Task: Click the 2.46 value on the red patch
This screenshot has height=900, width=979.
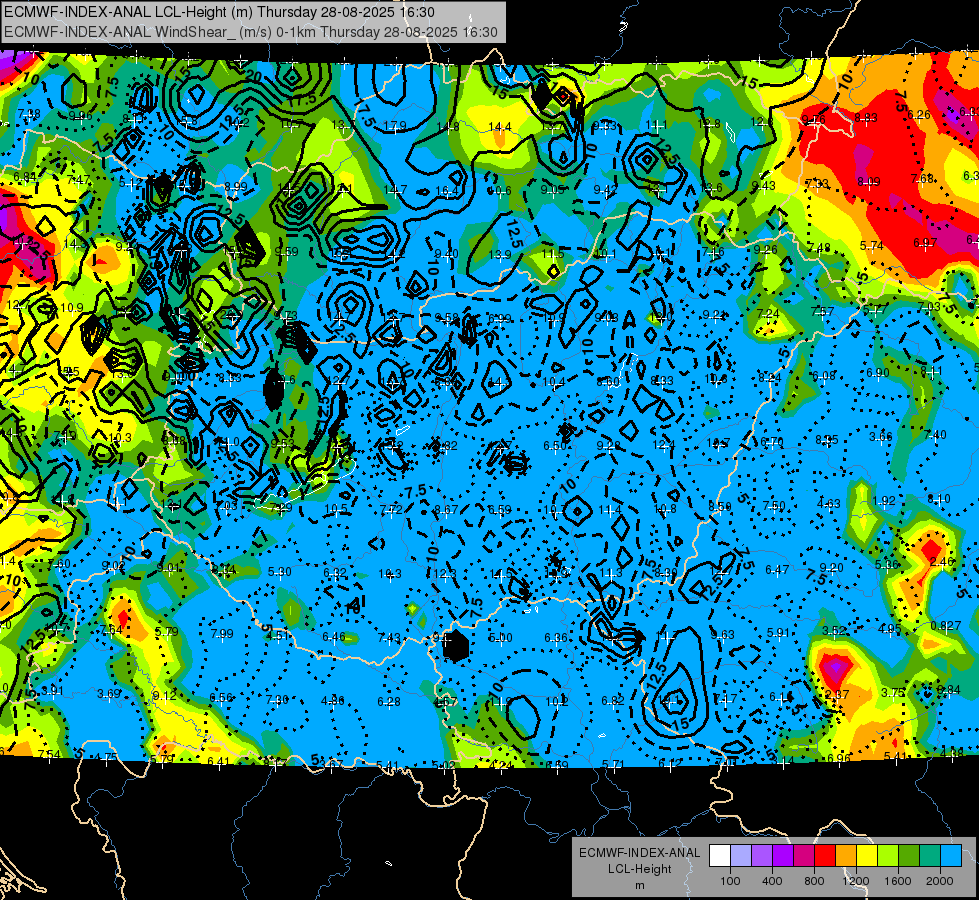Action: coord(942,561)
